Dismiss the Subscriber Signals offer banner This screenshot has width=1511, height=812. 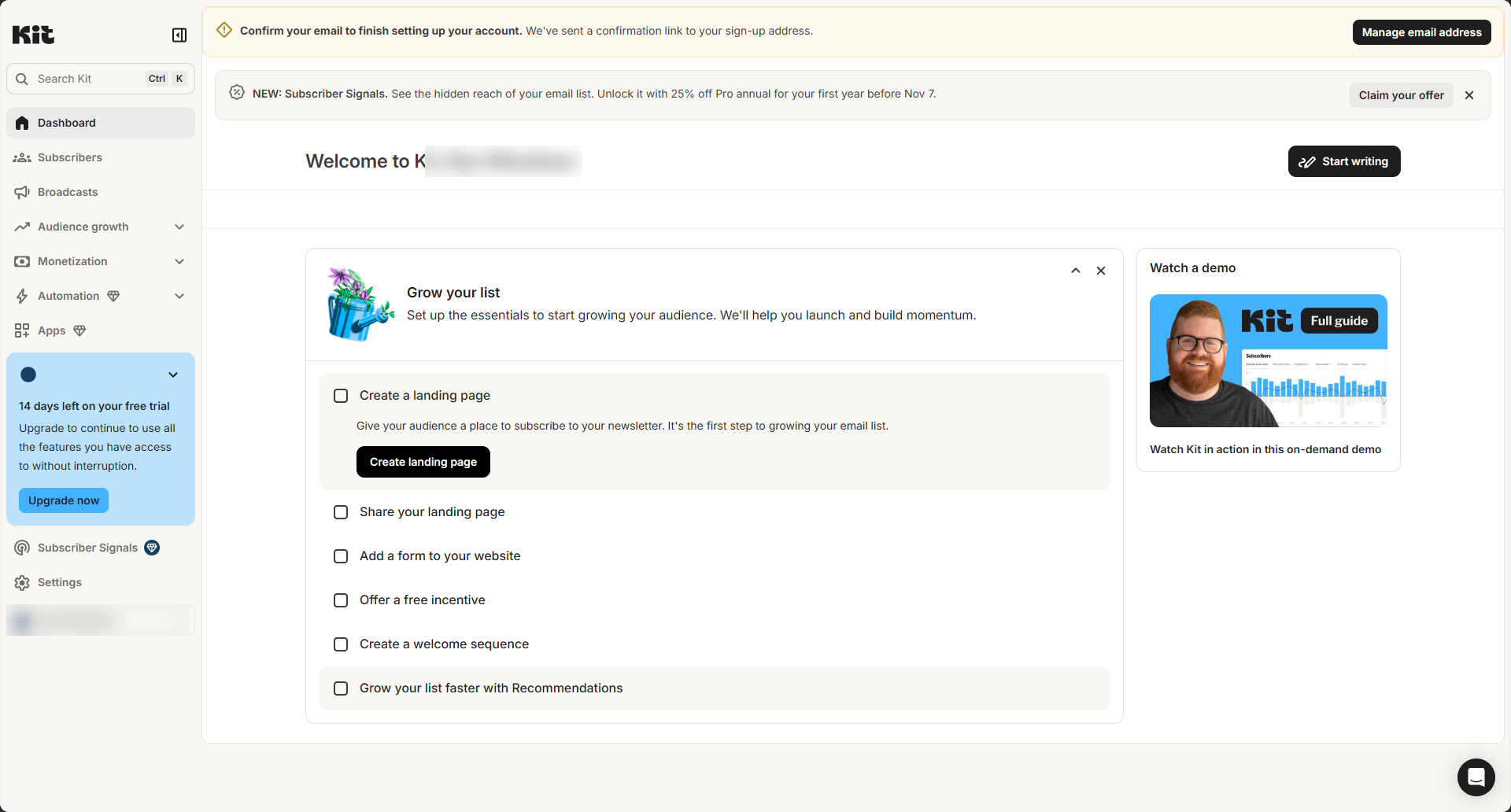point(1469,95)
